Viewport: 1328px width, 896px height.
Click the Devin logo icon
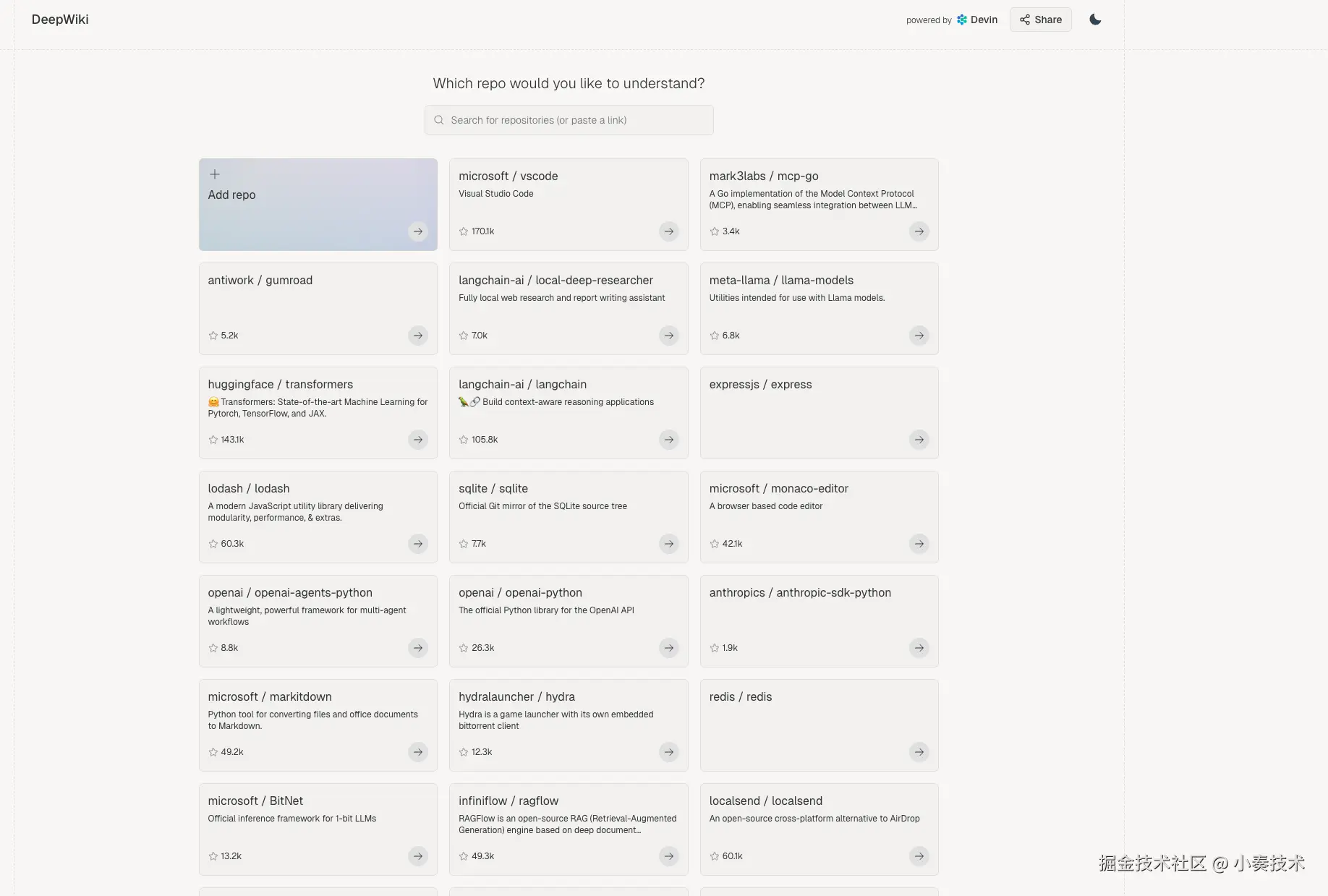click(x=961, y=20)
